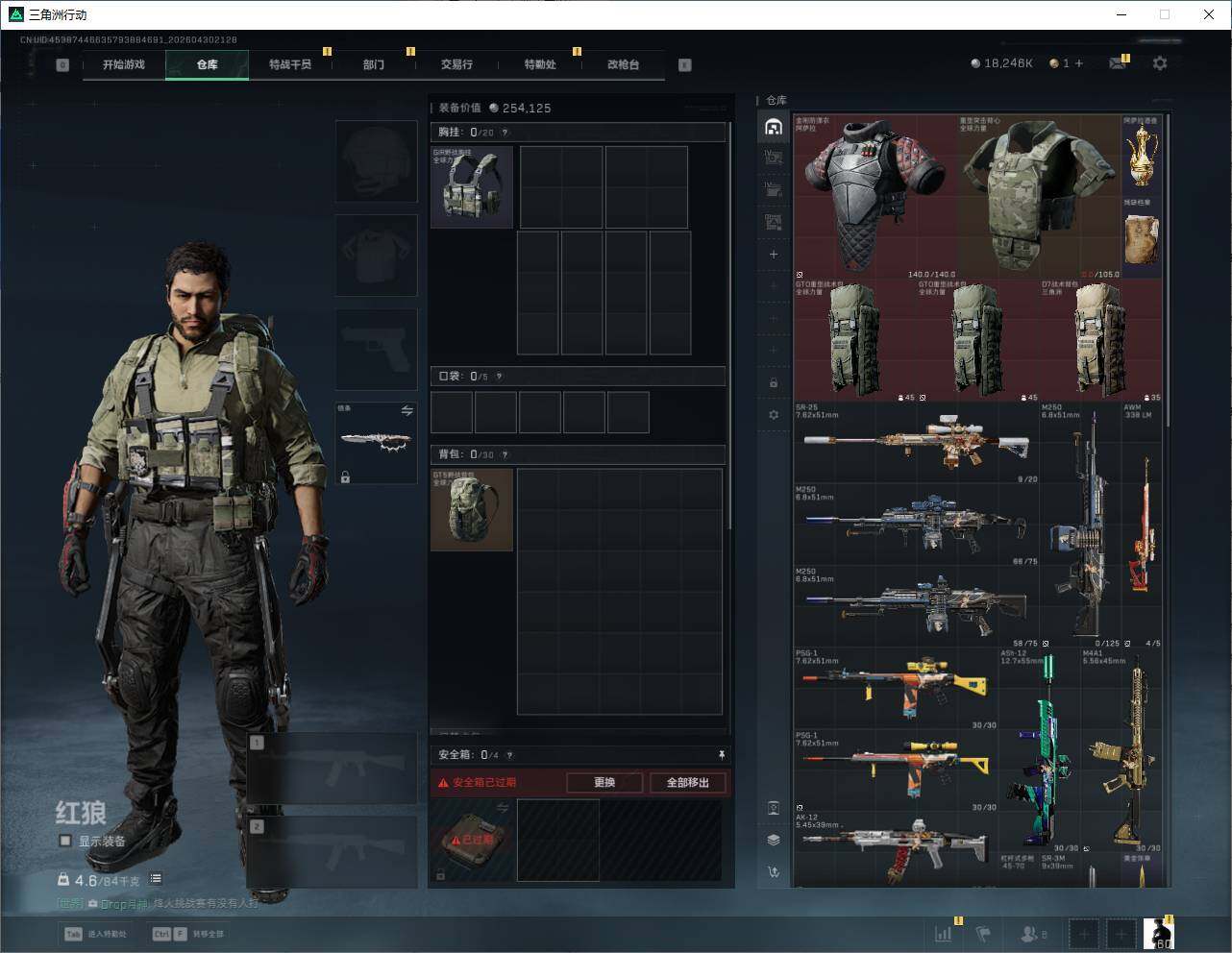The width and height of the screenshot is (1232, 953).
Task: Select the ASh-12 rifle in stash
Action: 1040,750
